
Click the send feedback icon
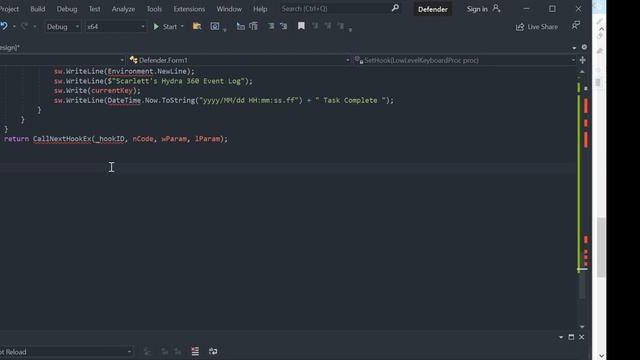pyautogui.click(x=576, y=26)
